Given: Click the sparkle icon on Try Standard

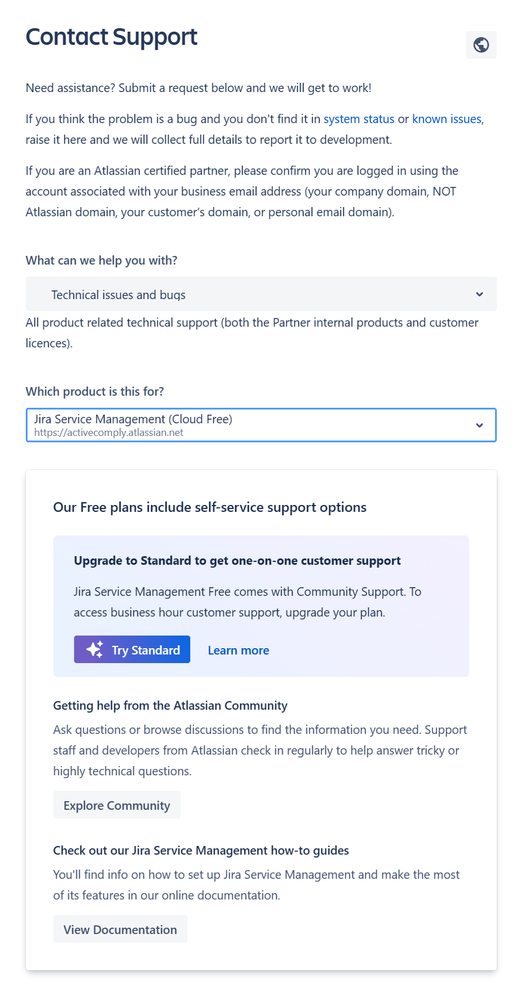Looking at the screenshot, I should (x=94, y=649).
